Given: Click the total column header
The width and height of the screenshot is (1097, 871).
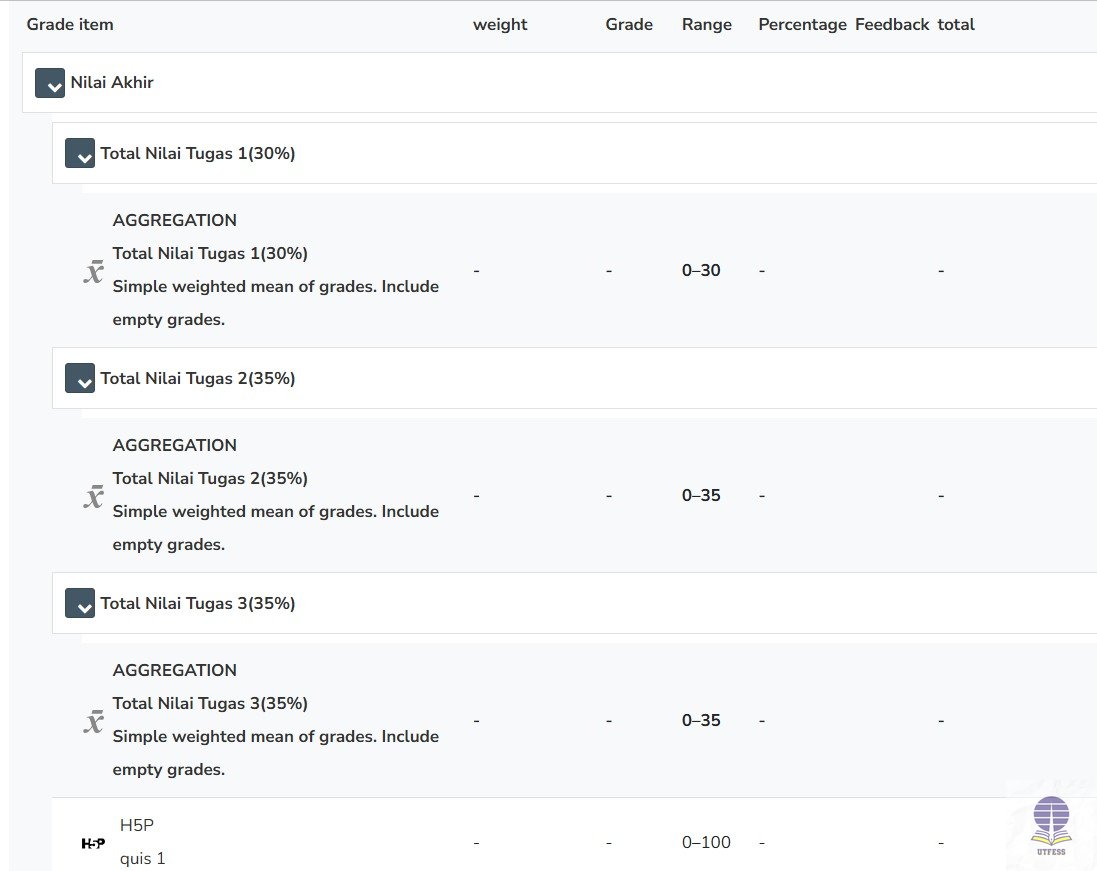Looking at the screenshot, I should pos(956,24).
